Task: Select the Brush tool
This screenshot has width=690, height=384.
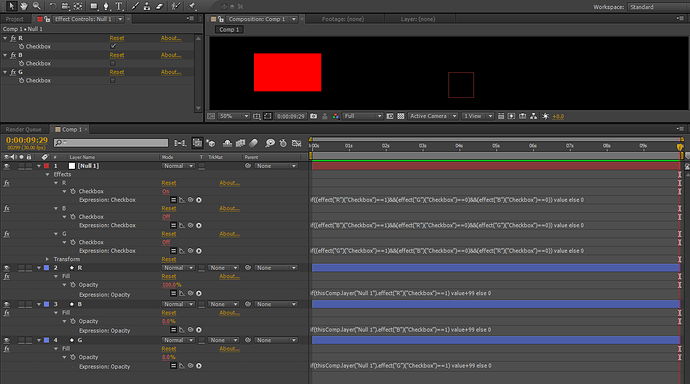Action: (x=135, y=6)
